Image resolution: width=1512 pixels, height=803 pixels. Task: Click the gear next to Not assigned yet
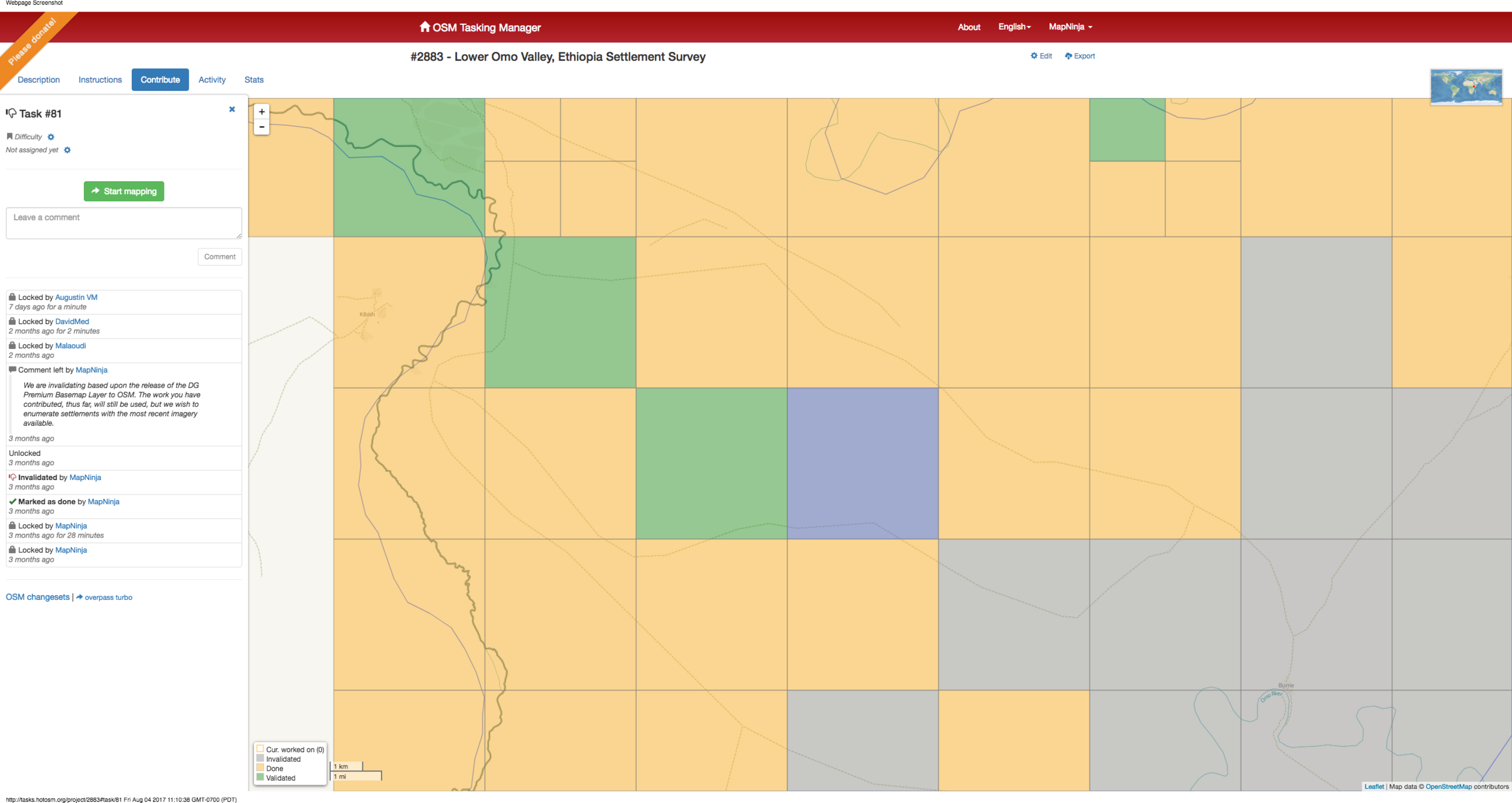(67, 150)
